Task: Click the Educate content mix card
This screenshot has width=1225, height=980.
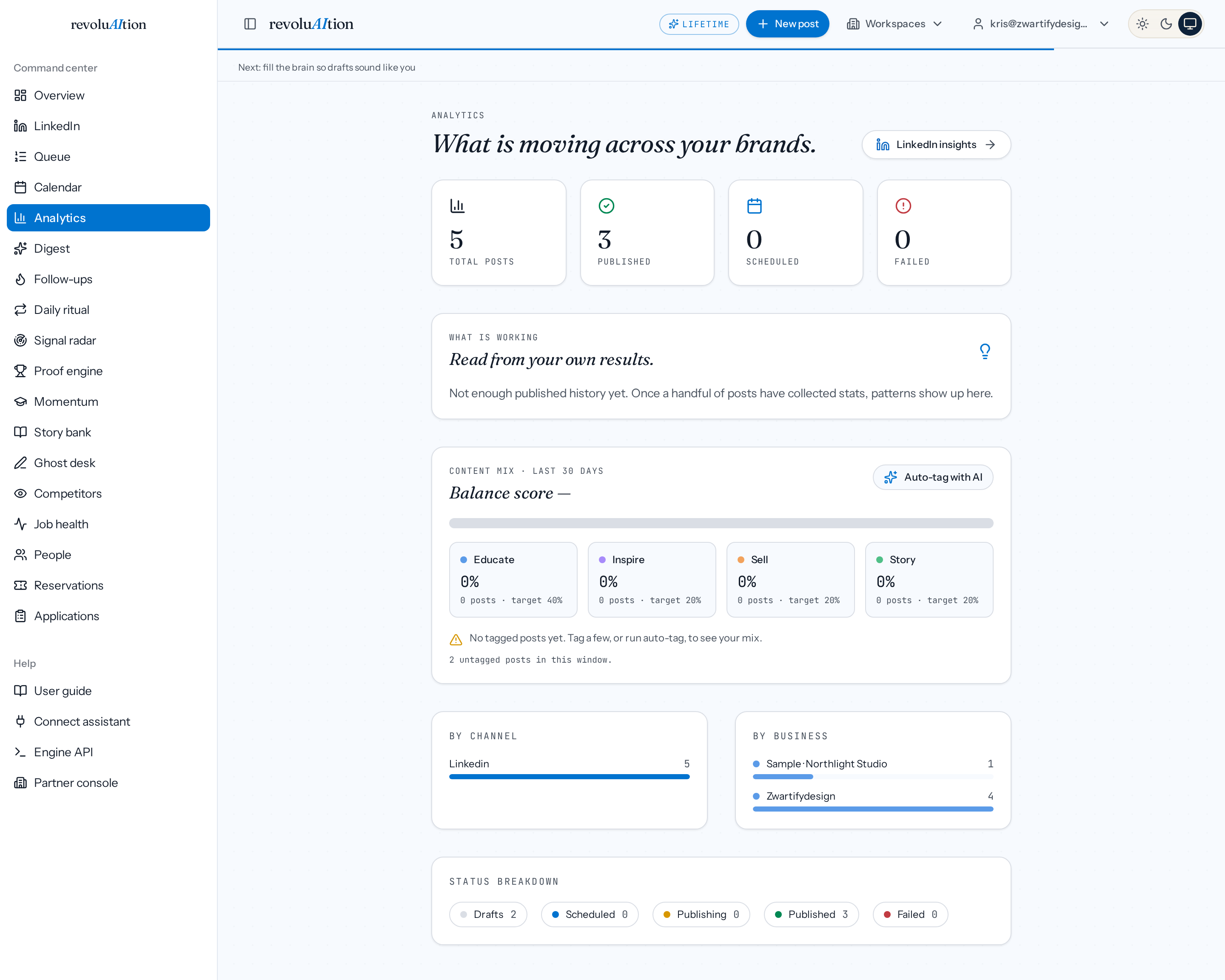Action: click(513, 579)
